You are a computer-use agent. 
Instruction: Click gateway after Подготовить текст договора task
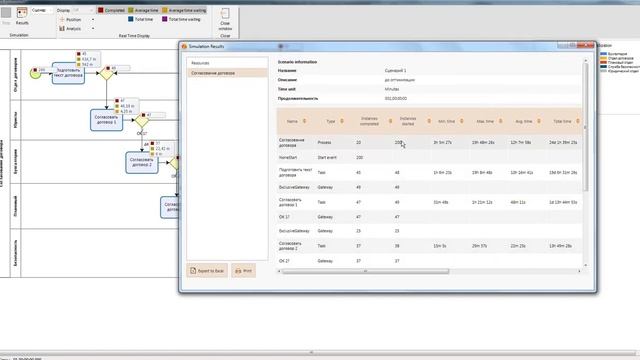pos(107,73)
